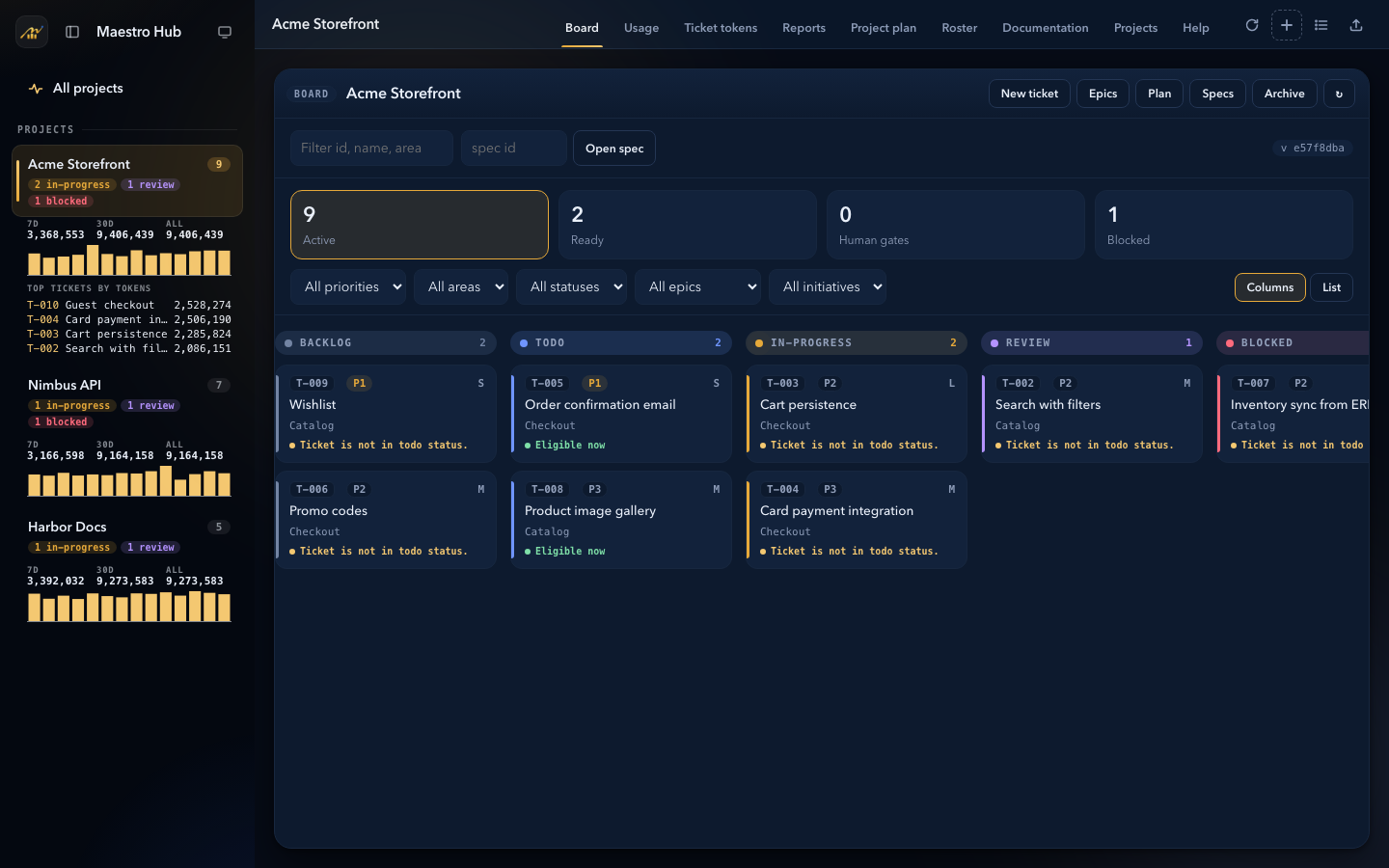Click the board reload button after Archive
This screenshot has height=868, width=1389.
coord(1339,94)
